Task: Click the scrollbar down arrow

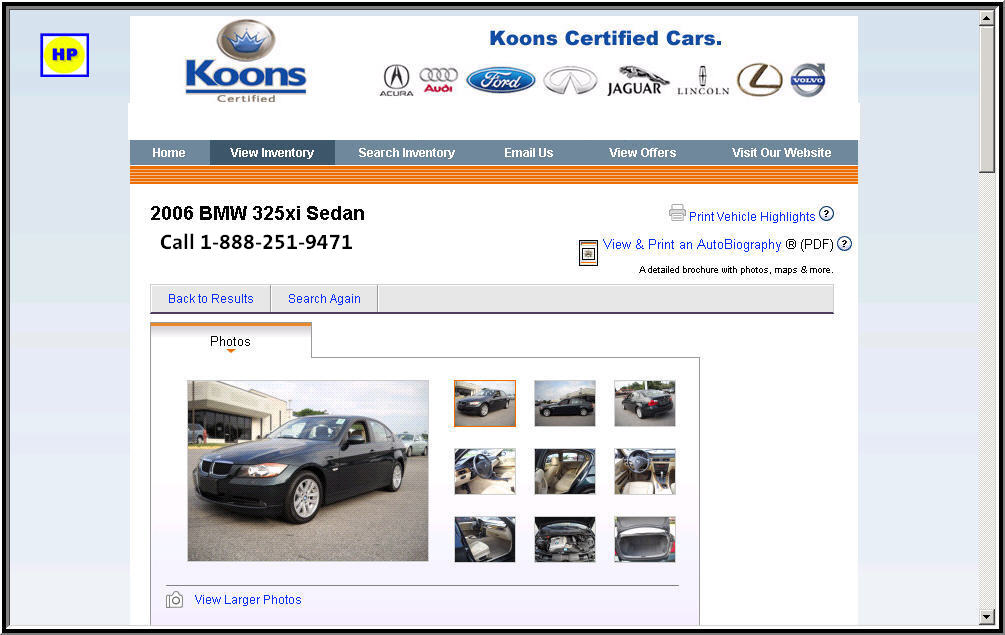Action: (987, 617)
